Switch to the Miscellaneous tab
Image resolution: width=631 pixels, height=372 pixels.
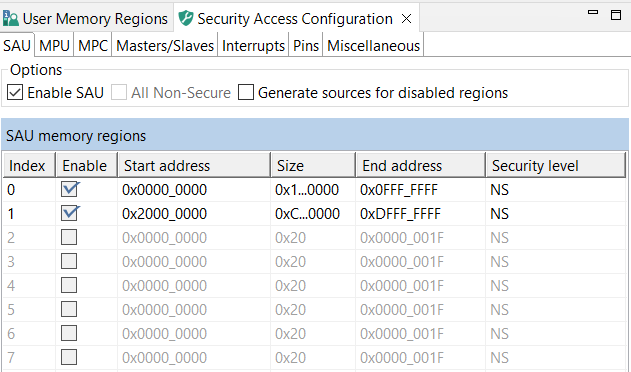(x=373, y=45)
